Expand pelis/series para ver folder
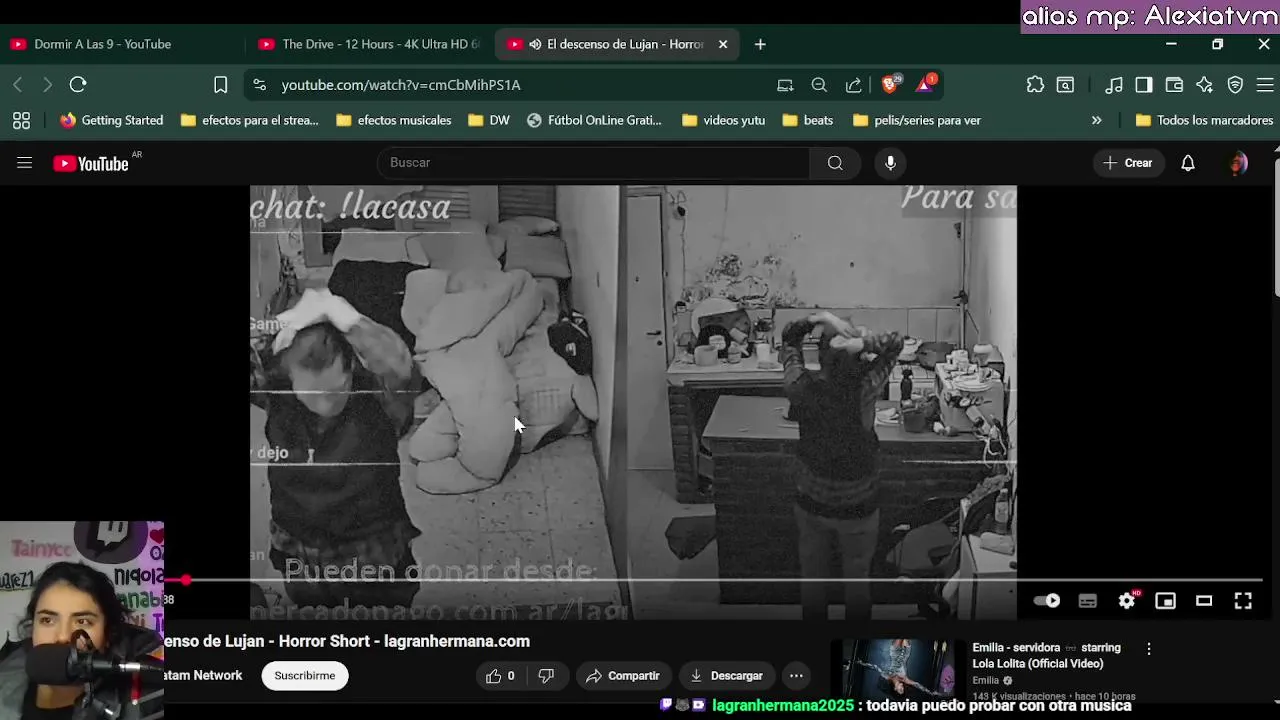Screen dimensions: 1280x720 pyautogui.click(x=917, y=120)
